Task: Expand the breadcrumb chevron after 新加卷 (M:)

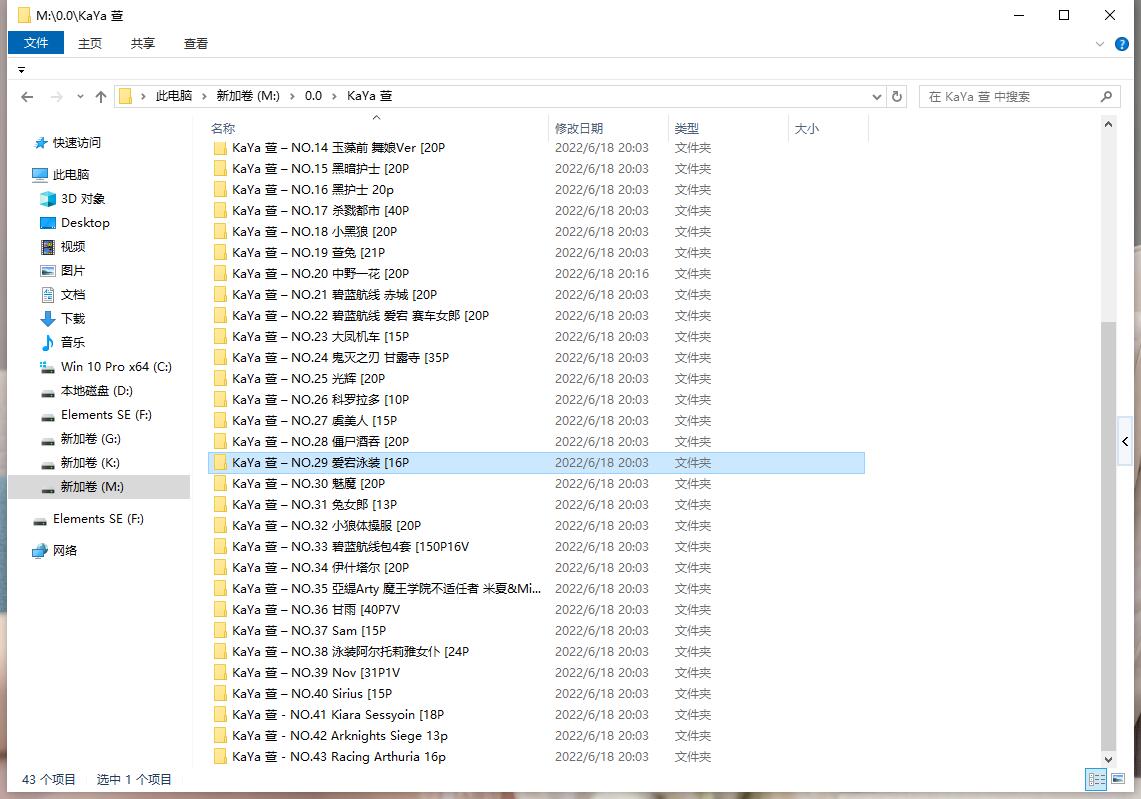Action: point(292,96)
